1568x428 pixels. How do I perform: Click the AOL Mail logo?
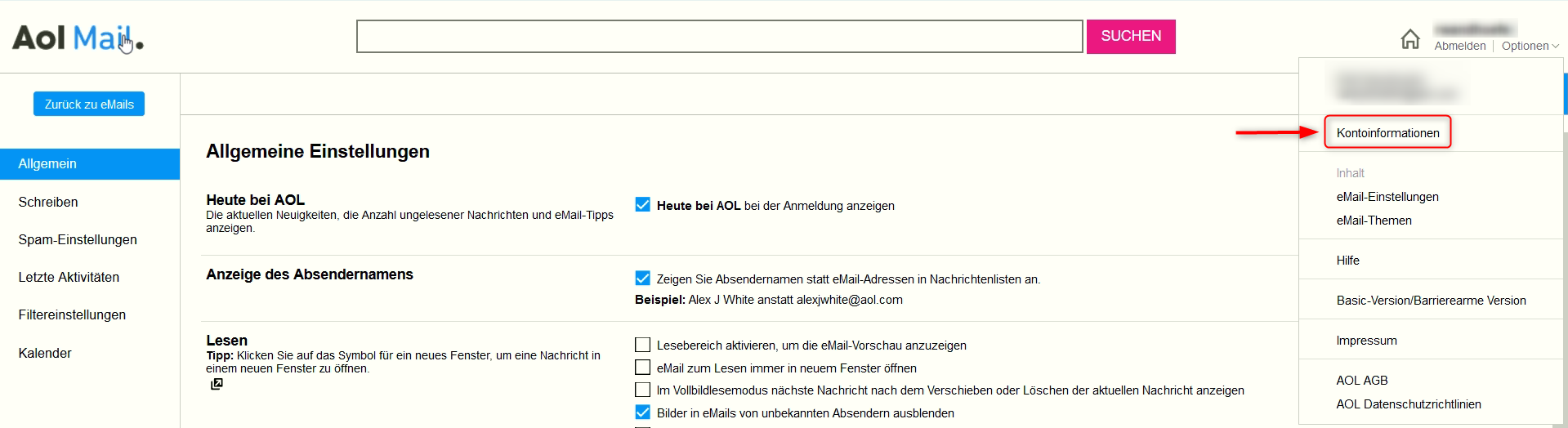[78, 38]
